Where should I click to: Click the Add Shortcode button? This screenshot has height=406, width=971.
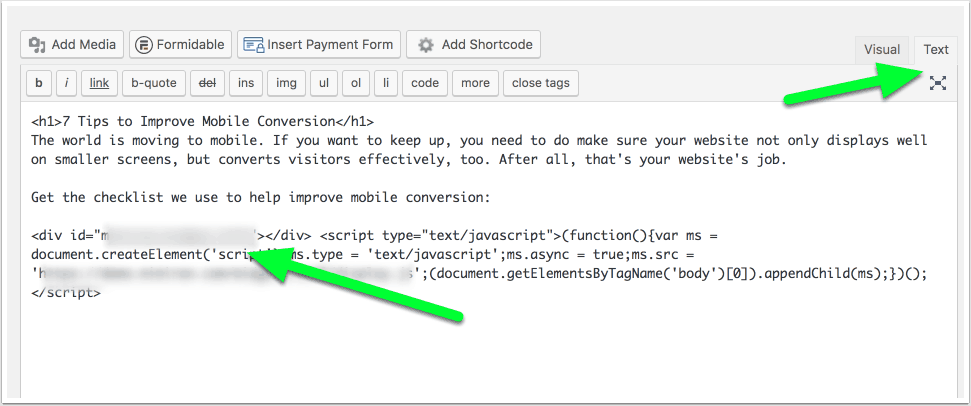pyautogui.click(x=474, y=45)
